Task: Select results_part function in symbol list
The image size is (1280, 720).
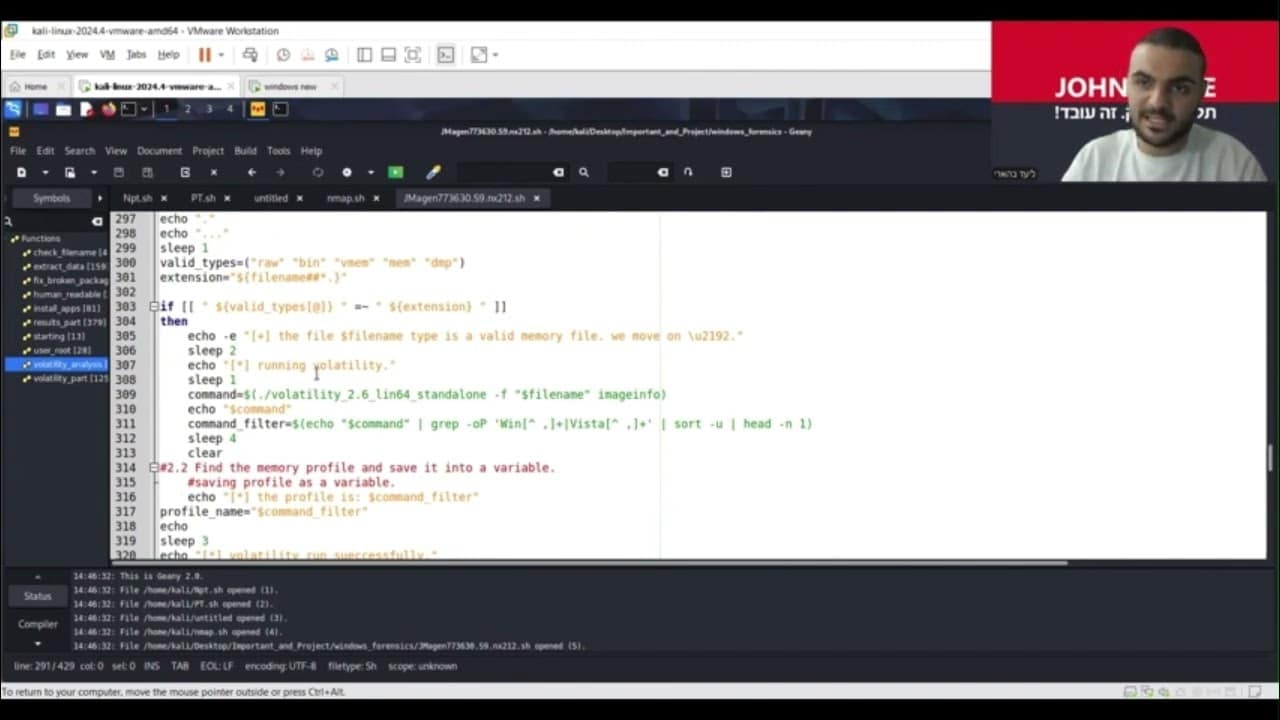Action: coord(69,322)
